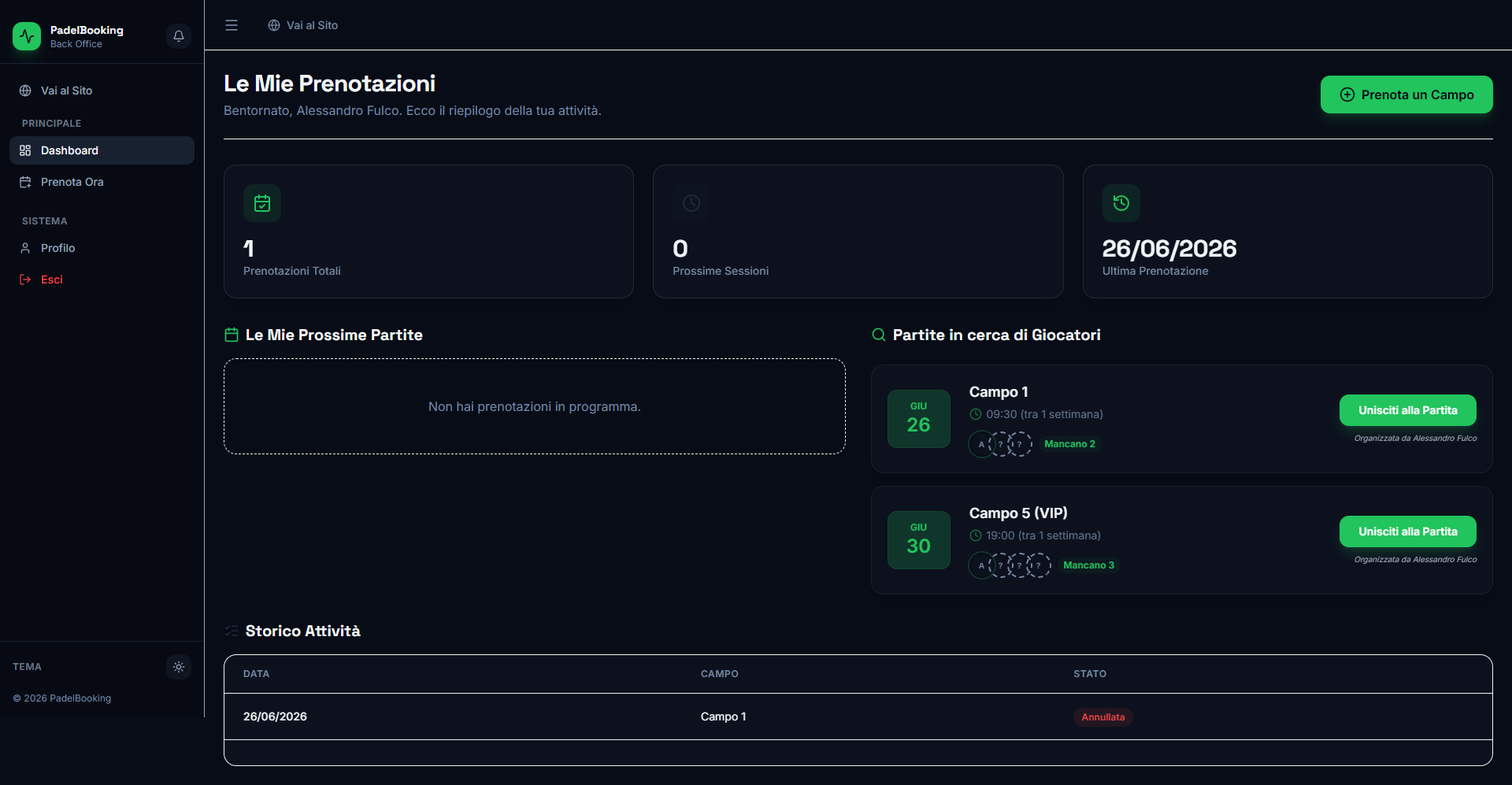Select Dashboard in the sidebar
Image resolution: width=1512 pixels, height=785 pixels.
pyautogui.click(x=102, y=150)
